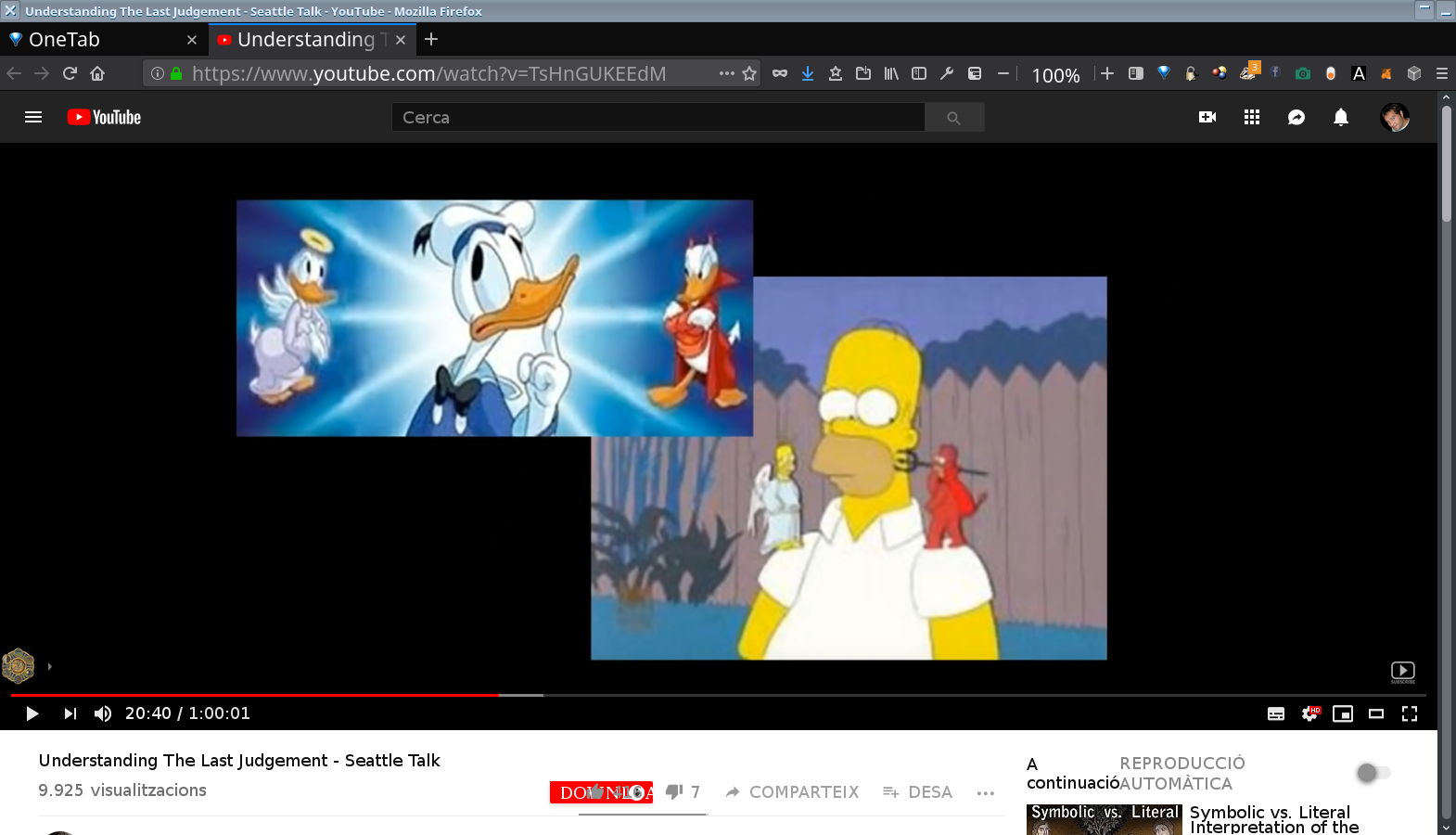Zoom out with the minus button
This screenshot has height=835, width=1456.
tap(1003, 73)
